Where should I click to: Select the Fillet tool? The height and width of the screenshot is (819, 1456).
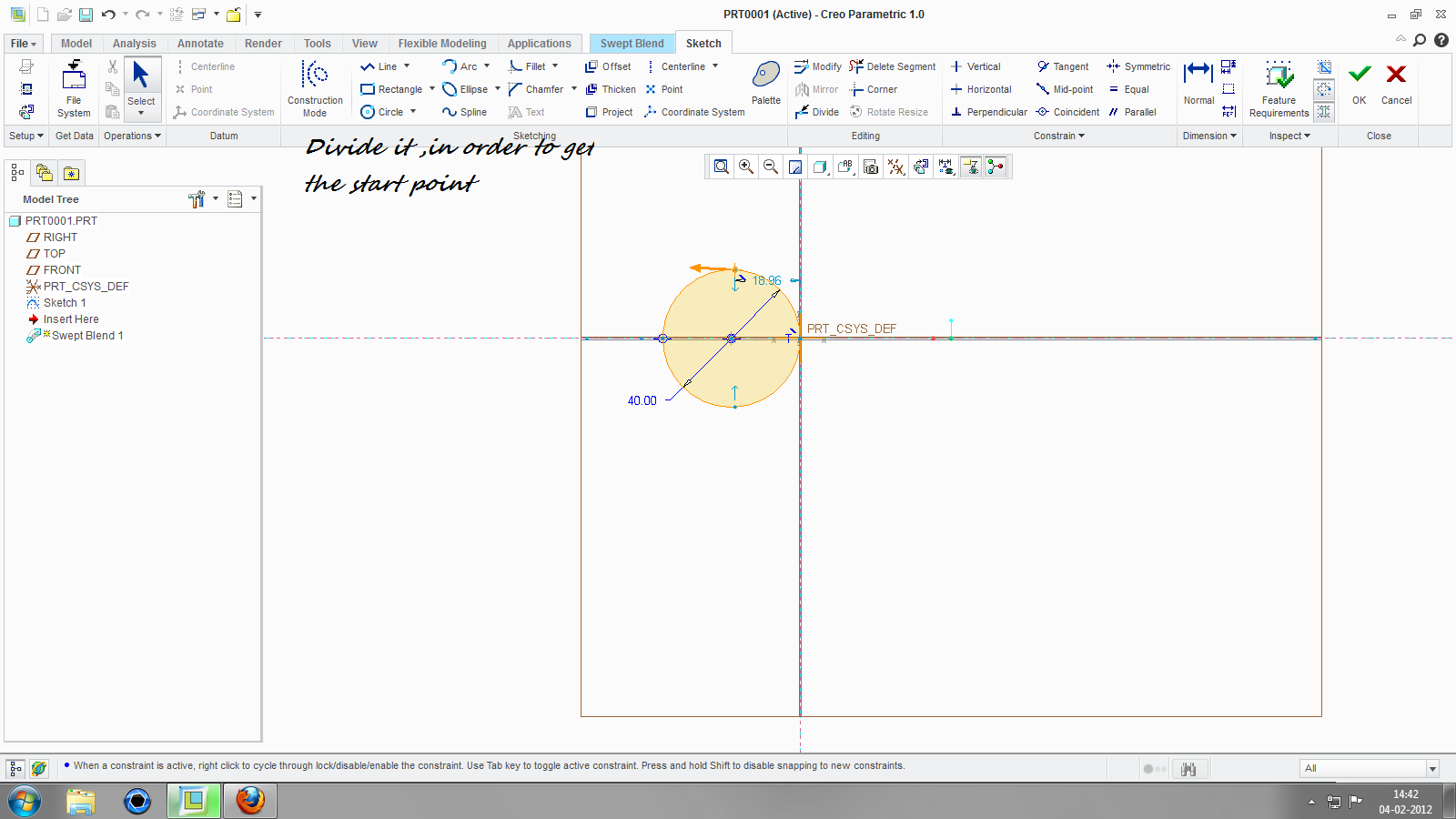(x=527, y=66)
